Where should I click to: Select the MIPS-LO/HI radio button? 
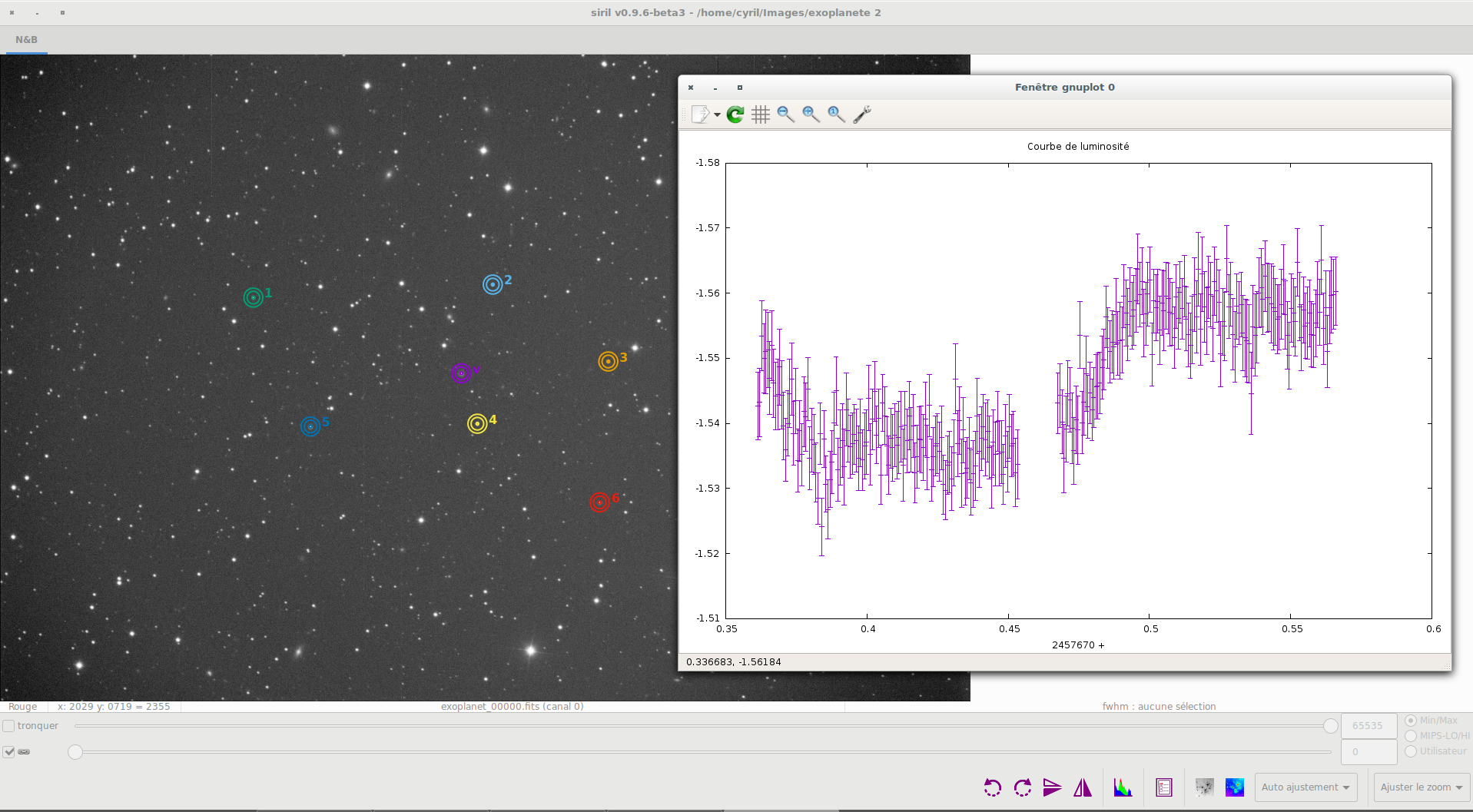click(x=1411, y=736)
